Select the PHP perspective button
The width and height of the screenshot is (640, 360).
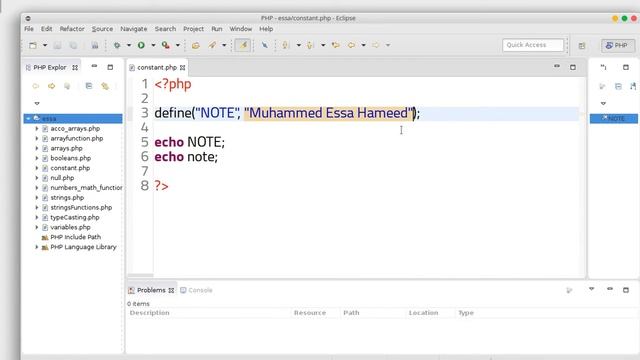[x=618, y=45]
